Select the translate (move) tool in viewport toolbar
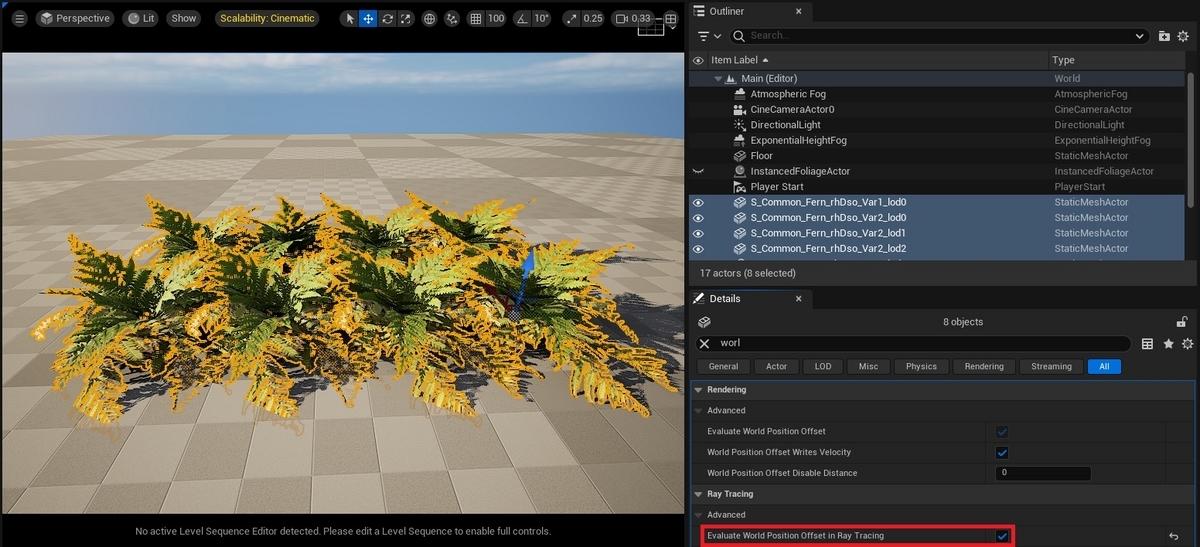 coord(368,19)
